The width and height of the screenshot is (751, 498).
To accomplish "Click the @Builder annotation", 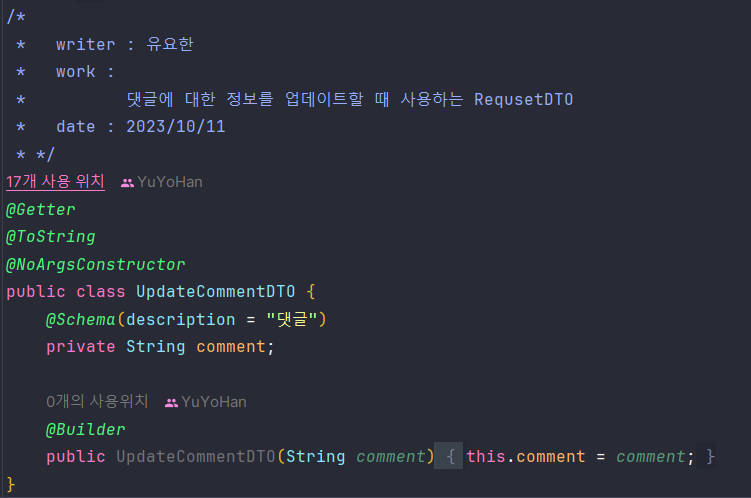I will (85, 430).
